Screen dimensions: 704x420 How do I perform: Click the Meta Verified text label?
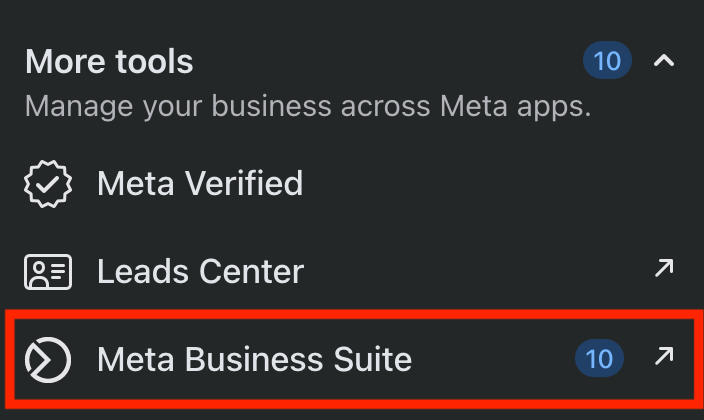(200, 184)
